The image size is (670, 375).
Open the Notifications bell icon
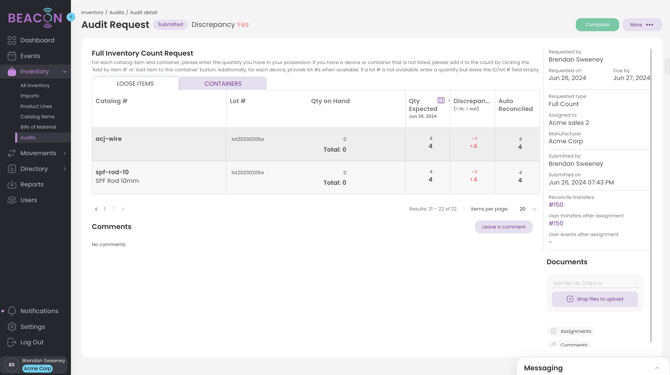point(12,311)
